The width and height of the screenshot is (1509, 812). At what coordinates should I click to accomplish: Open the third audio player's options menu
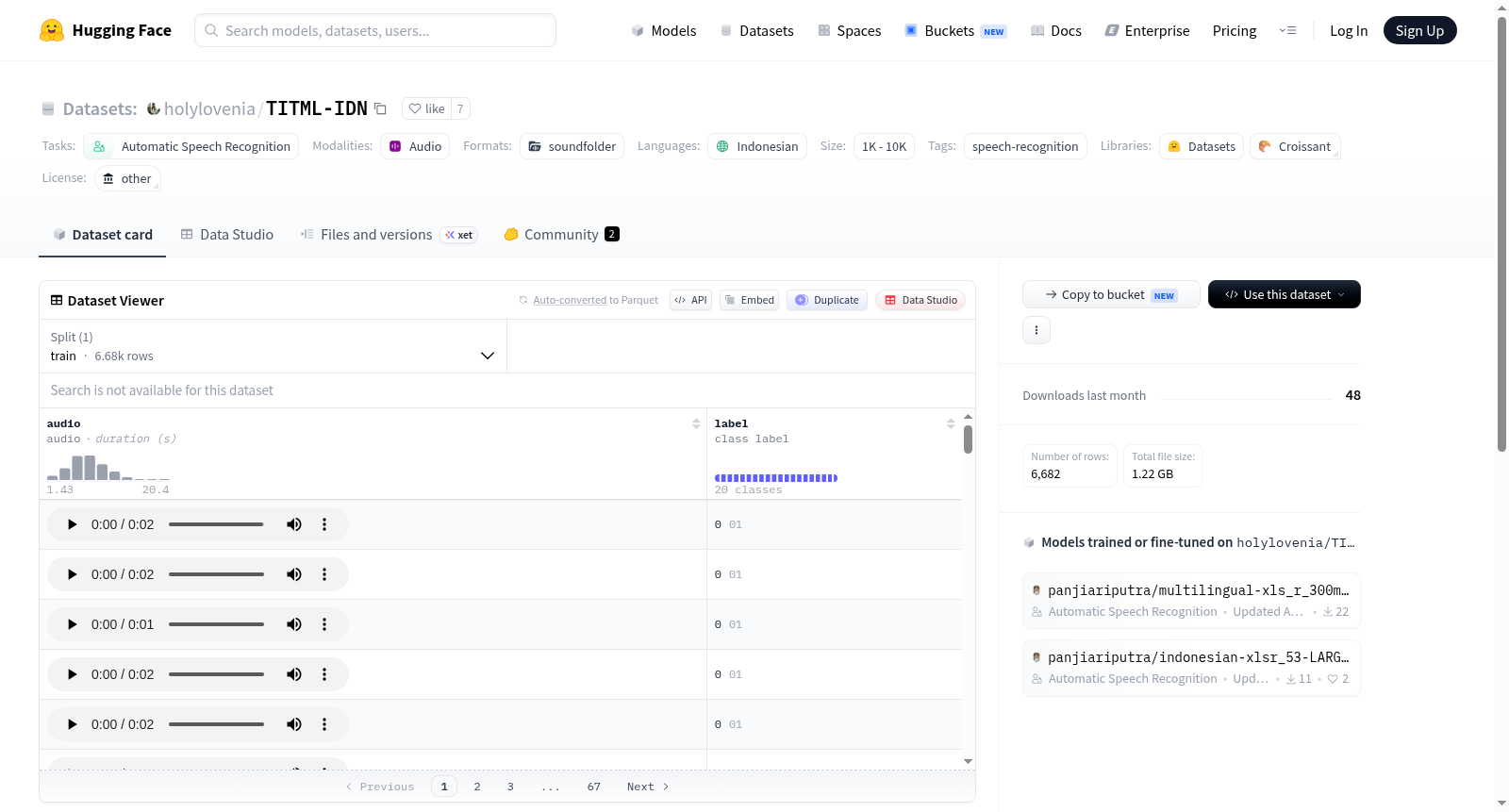click(x=324, y=624)
